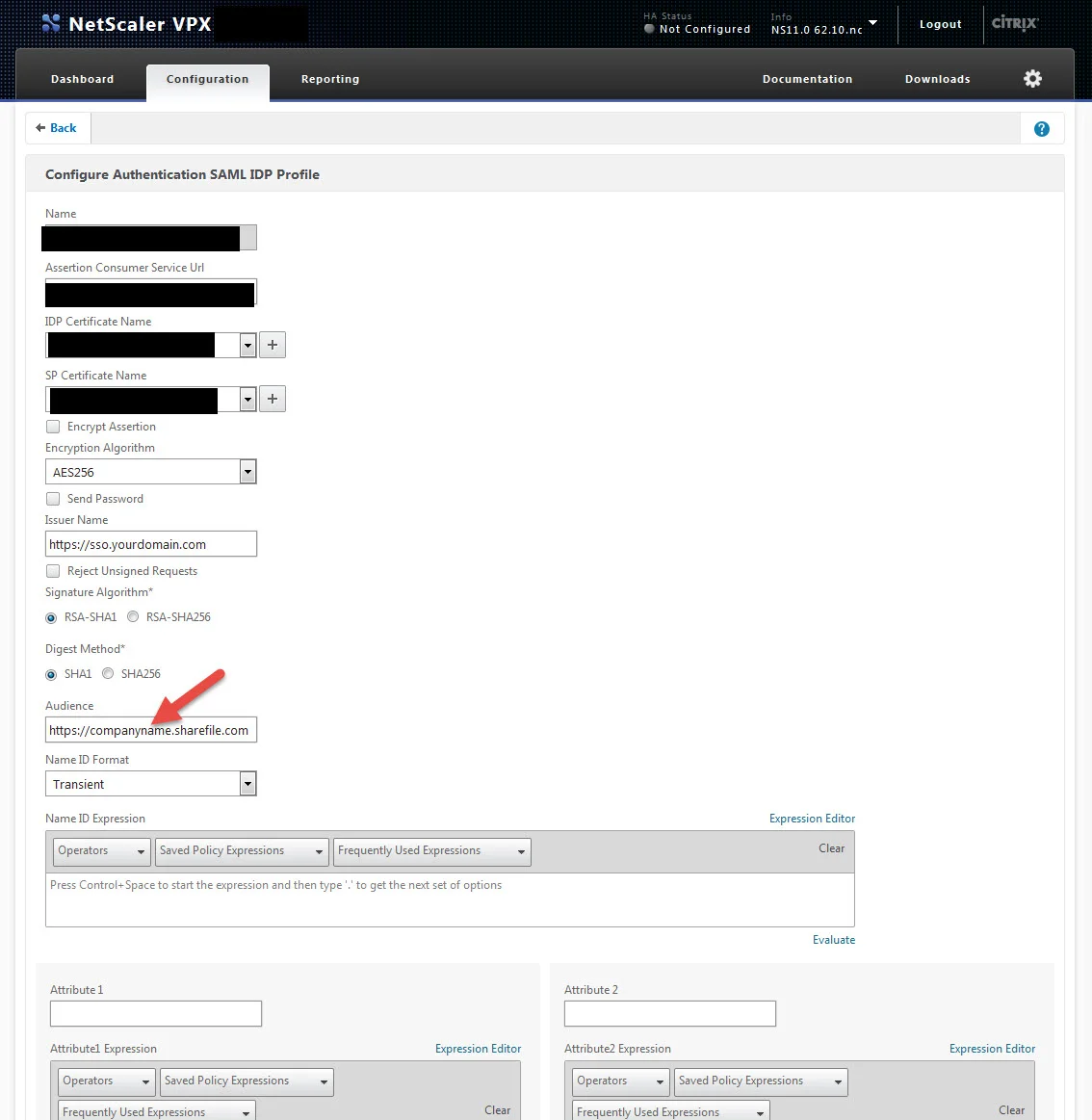The height and width of the screenshot is (1120, 1092).
Task: Click the Issuer Name input field
Action: pos(150,544)
